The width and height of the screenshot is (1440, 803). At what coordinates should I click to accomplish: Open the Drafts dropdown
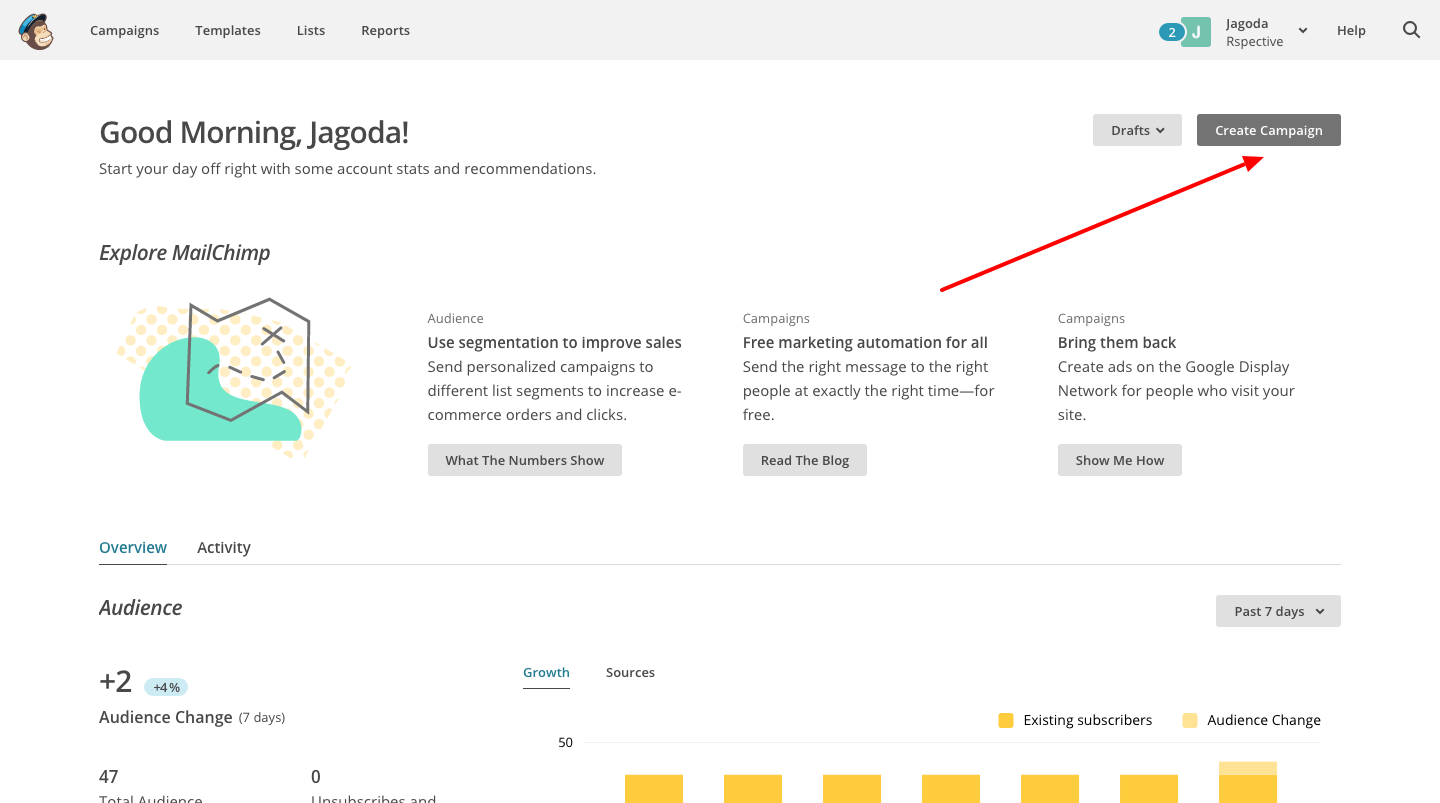[1137, 130]
